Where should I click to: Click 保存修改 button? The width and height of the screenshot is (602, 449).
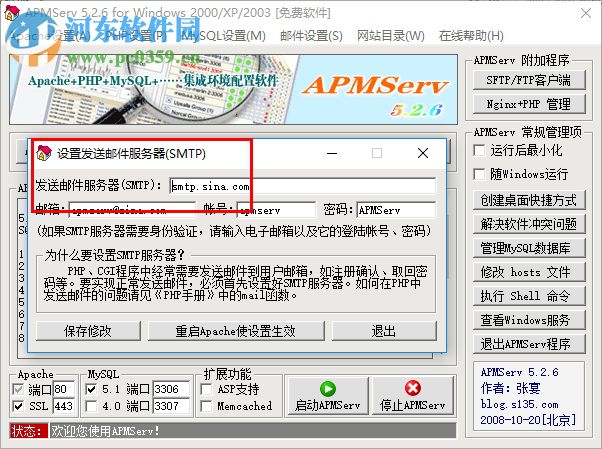tap(88, 331)
